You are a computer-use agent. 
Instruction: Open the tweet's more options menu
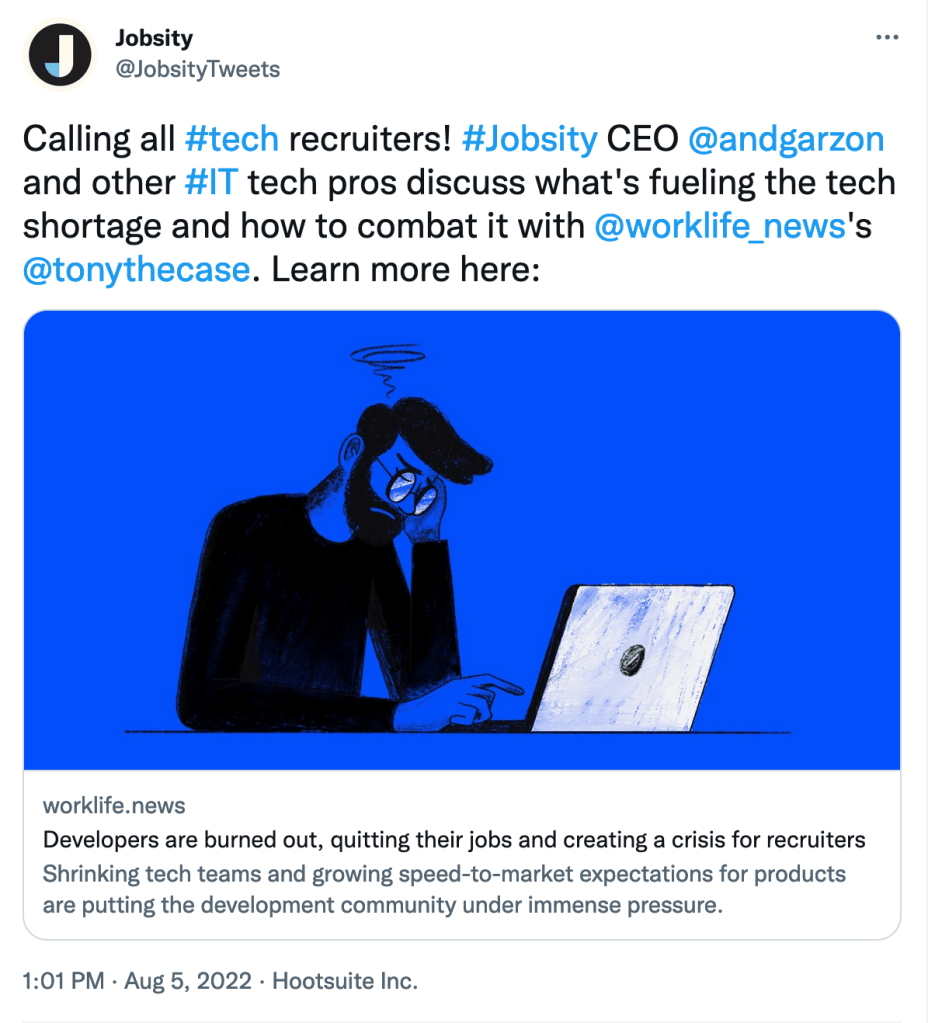tap(887, 38)
